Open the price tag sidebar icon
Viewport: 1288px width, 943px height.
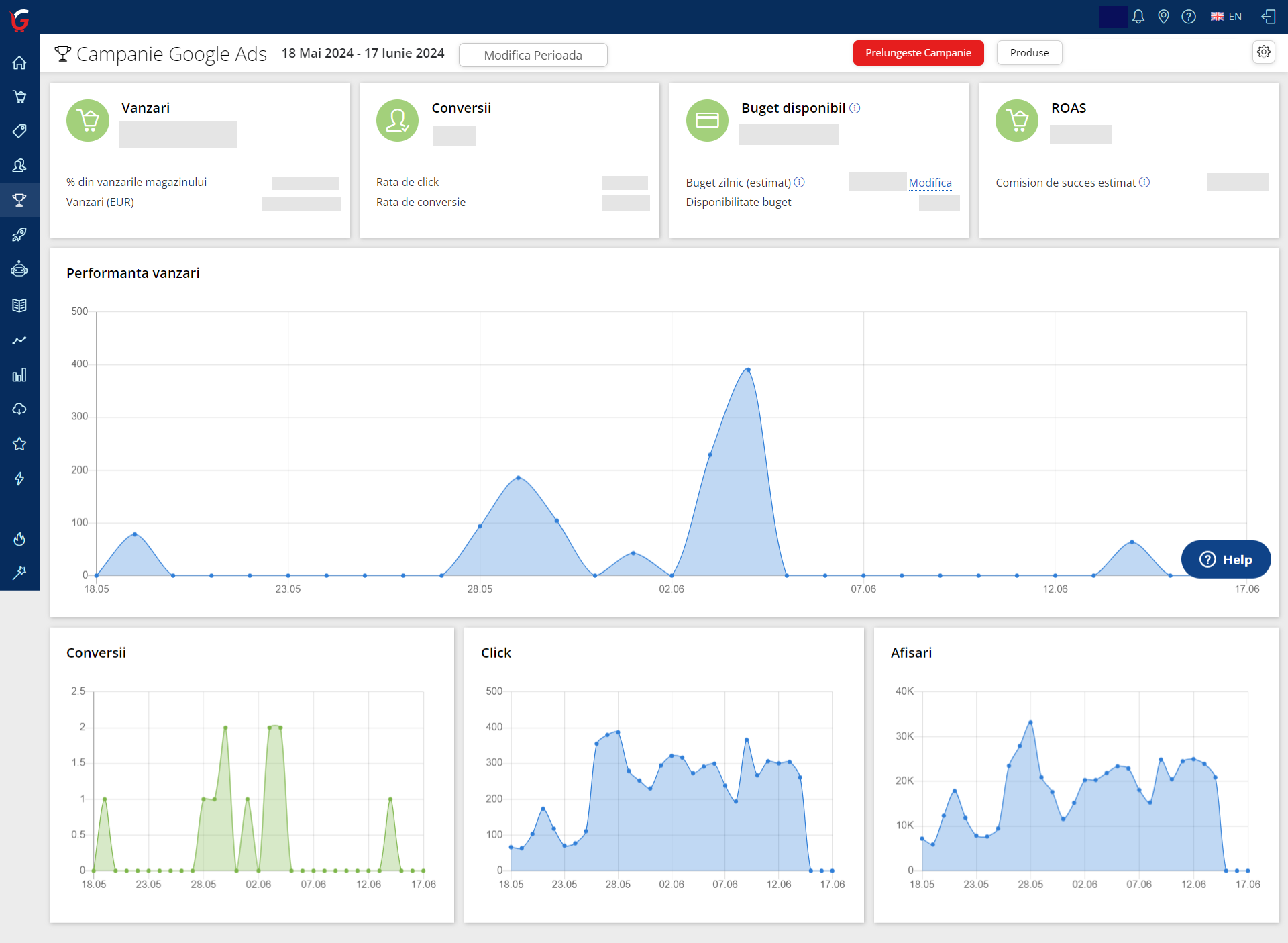click(x=19, y=131)
